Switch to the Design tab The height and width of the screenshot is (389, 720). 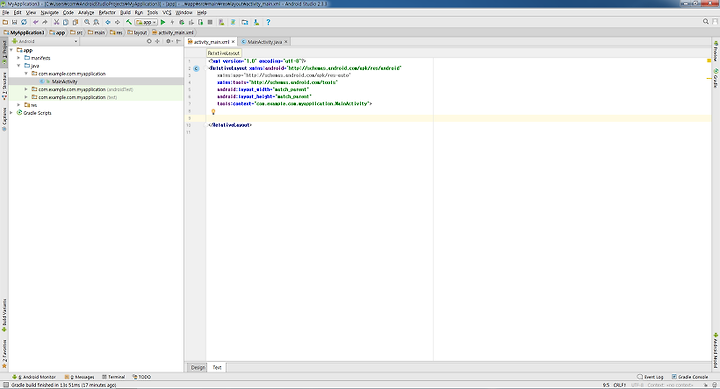tap(198, 367)
